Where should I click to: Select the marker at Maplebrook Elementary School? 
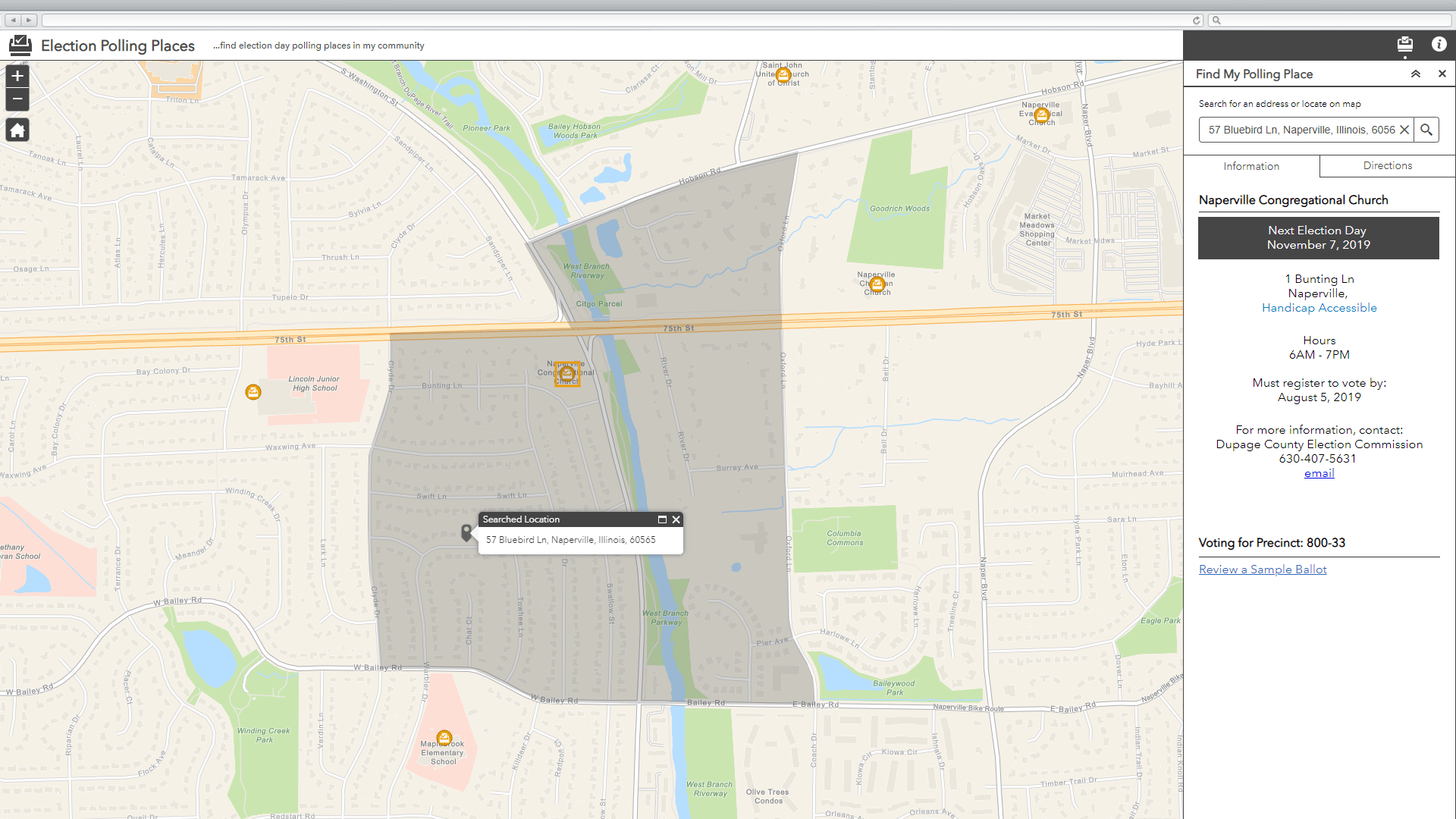[444, 737]
